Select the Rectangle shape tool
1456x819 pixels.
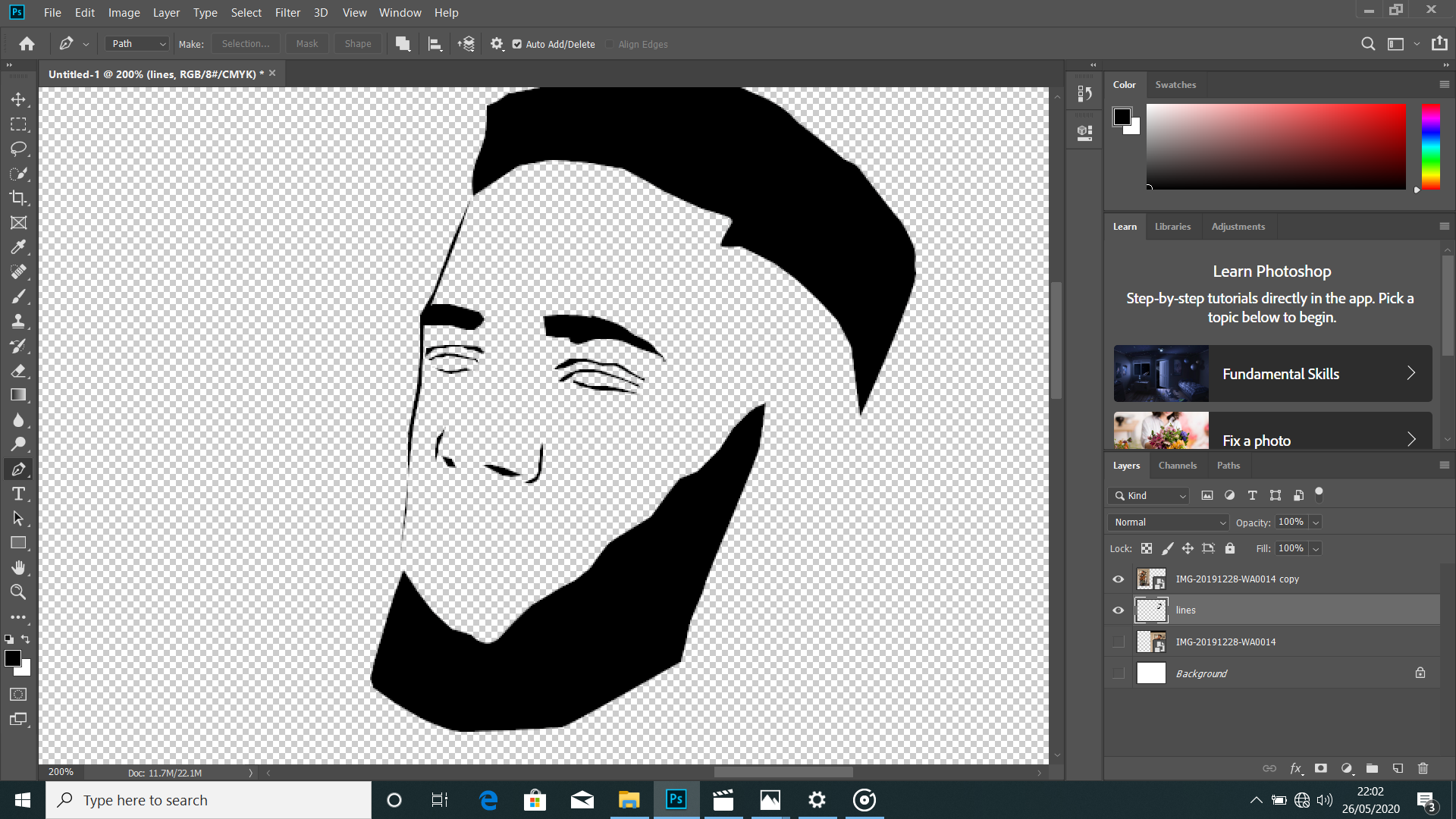pos(18,543)
